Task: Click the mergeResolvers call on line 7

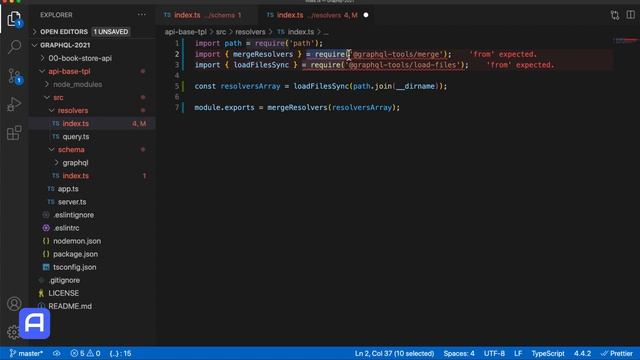Action: (x=297, y=107)
